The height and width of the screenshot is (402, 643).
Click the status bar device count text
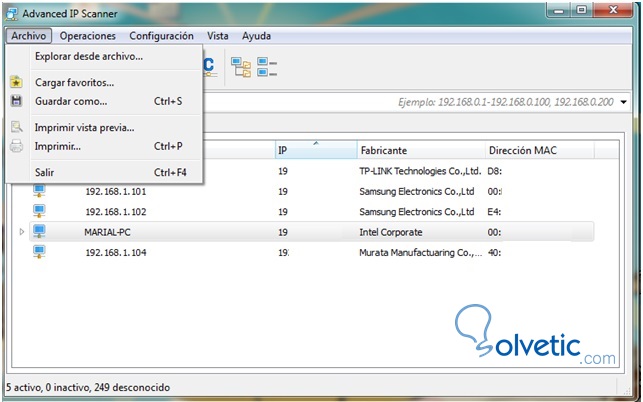tap(88, 387)
